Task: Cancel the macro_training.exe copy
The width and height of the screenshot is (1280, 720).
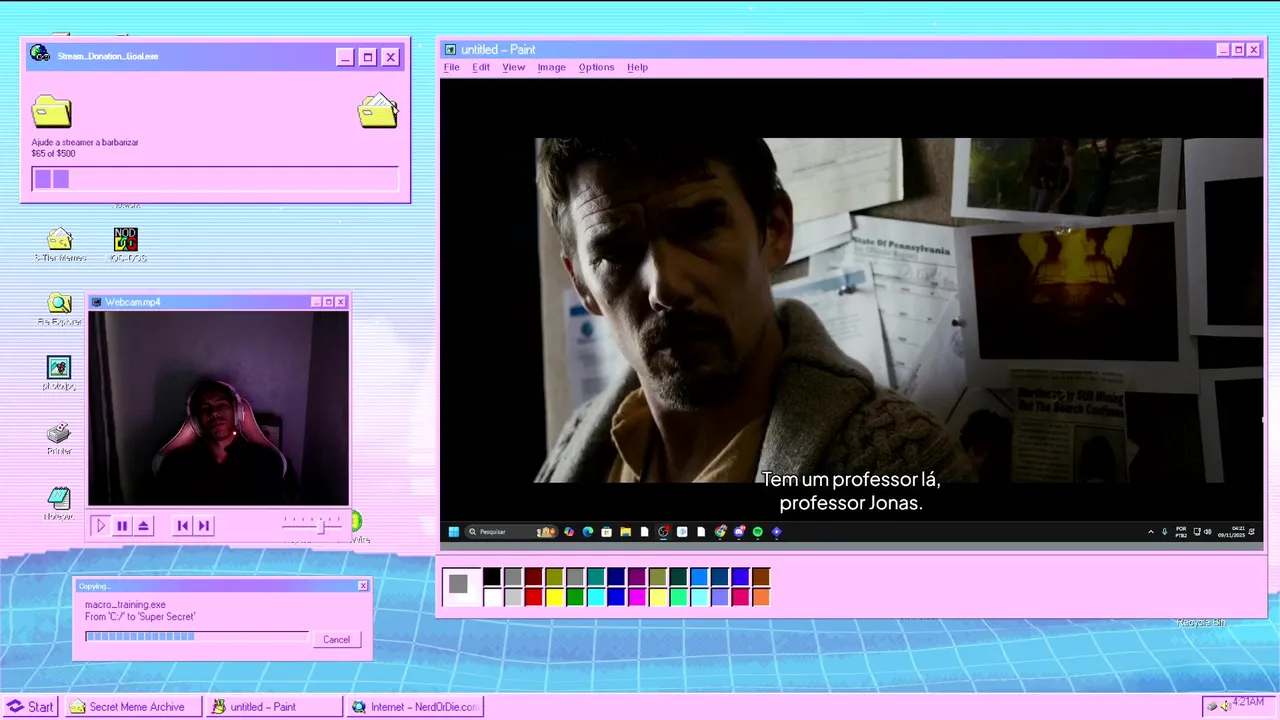Action: pos(336,639)
